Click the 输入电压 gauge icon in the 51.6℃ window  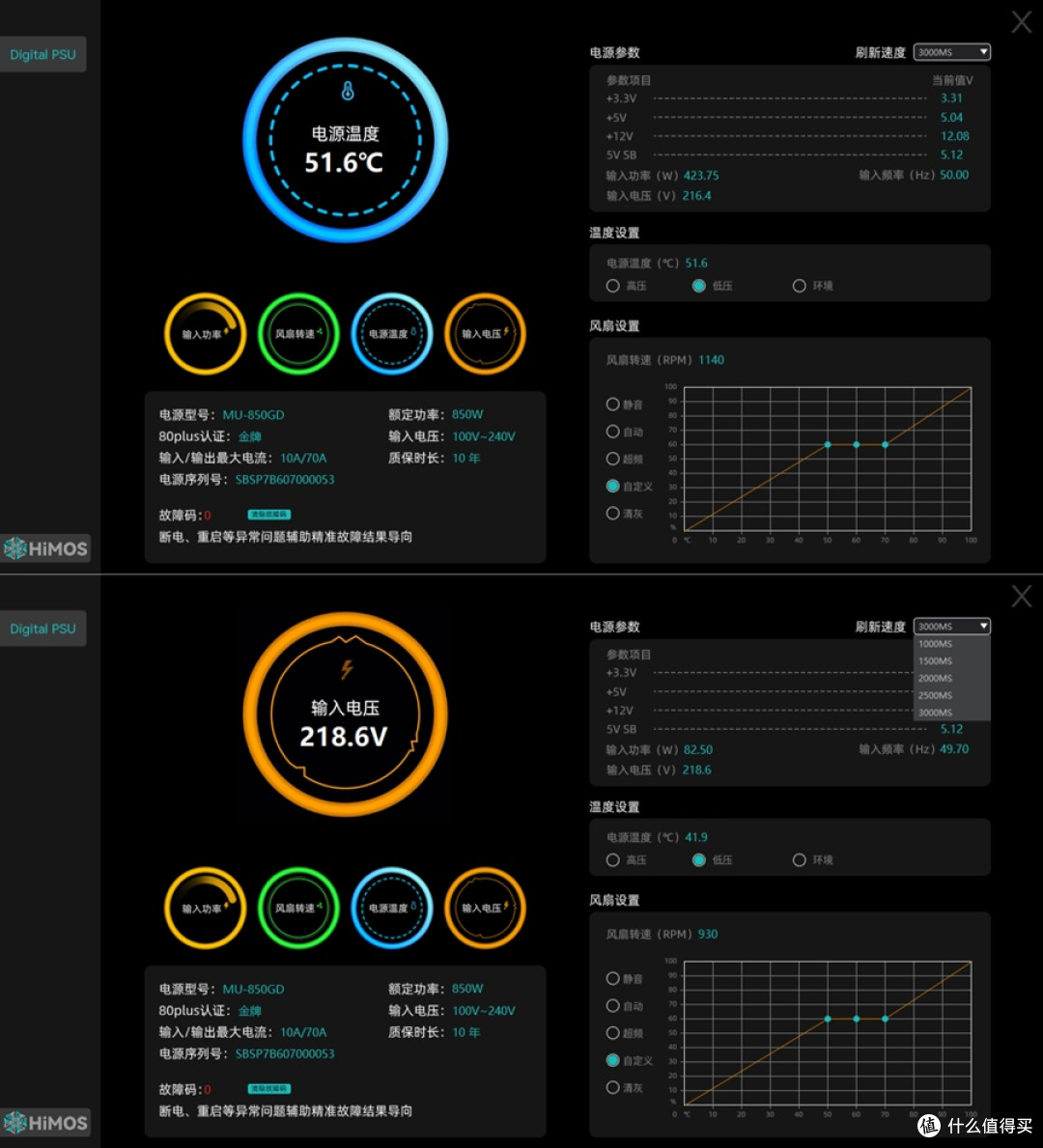point(485,334)
